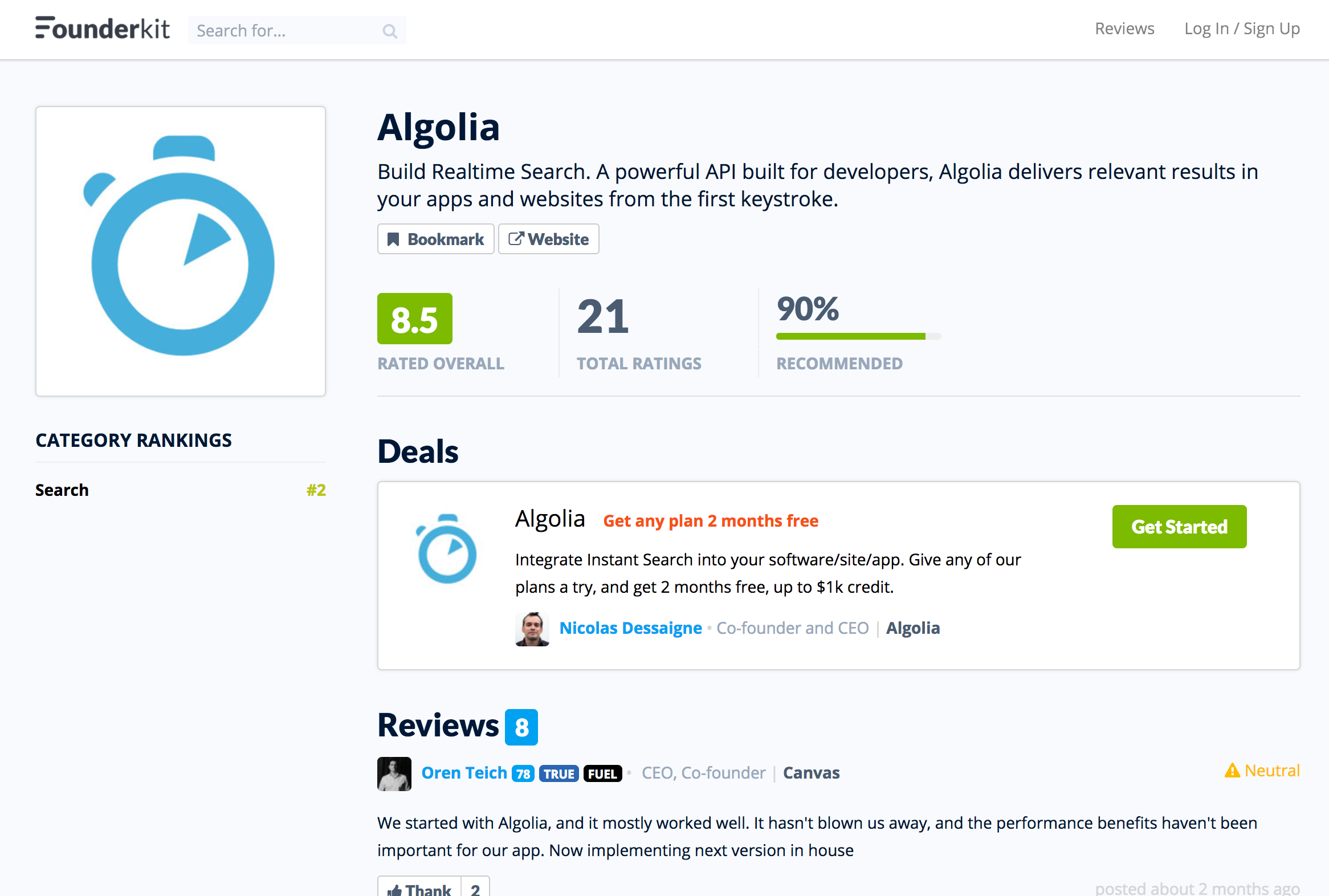This screenshot has height=896, width=1329.
Task: Click the Bookmark button
Action: 435,239
